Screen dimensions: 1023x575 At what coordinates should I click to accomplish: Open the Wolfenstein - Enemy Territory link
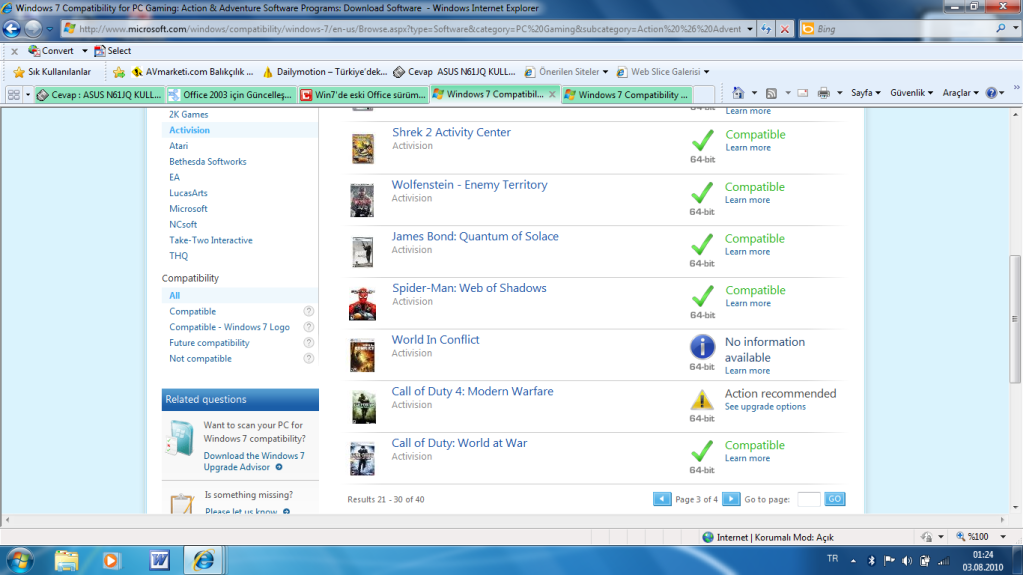coord(469,185)
